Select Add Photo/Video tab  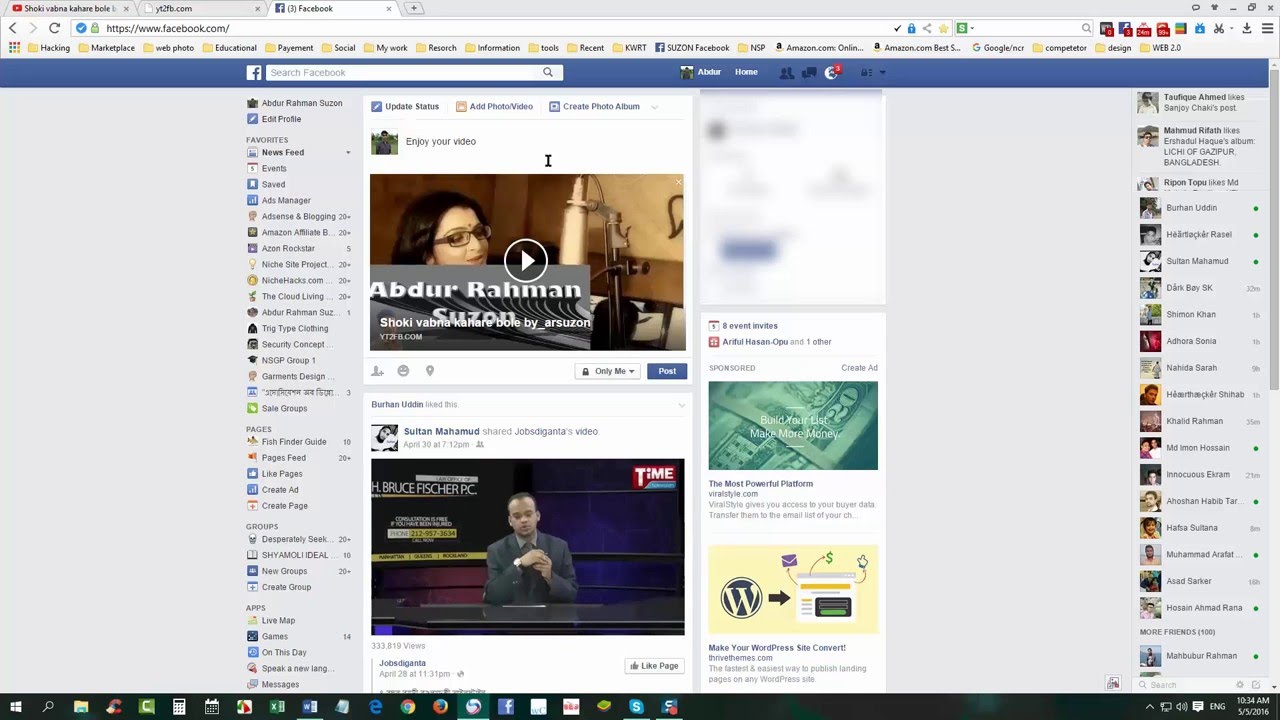tap(494, 107)
